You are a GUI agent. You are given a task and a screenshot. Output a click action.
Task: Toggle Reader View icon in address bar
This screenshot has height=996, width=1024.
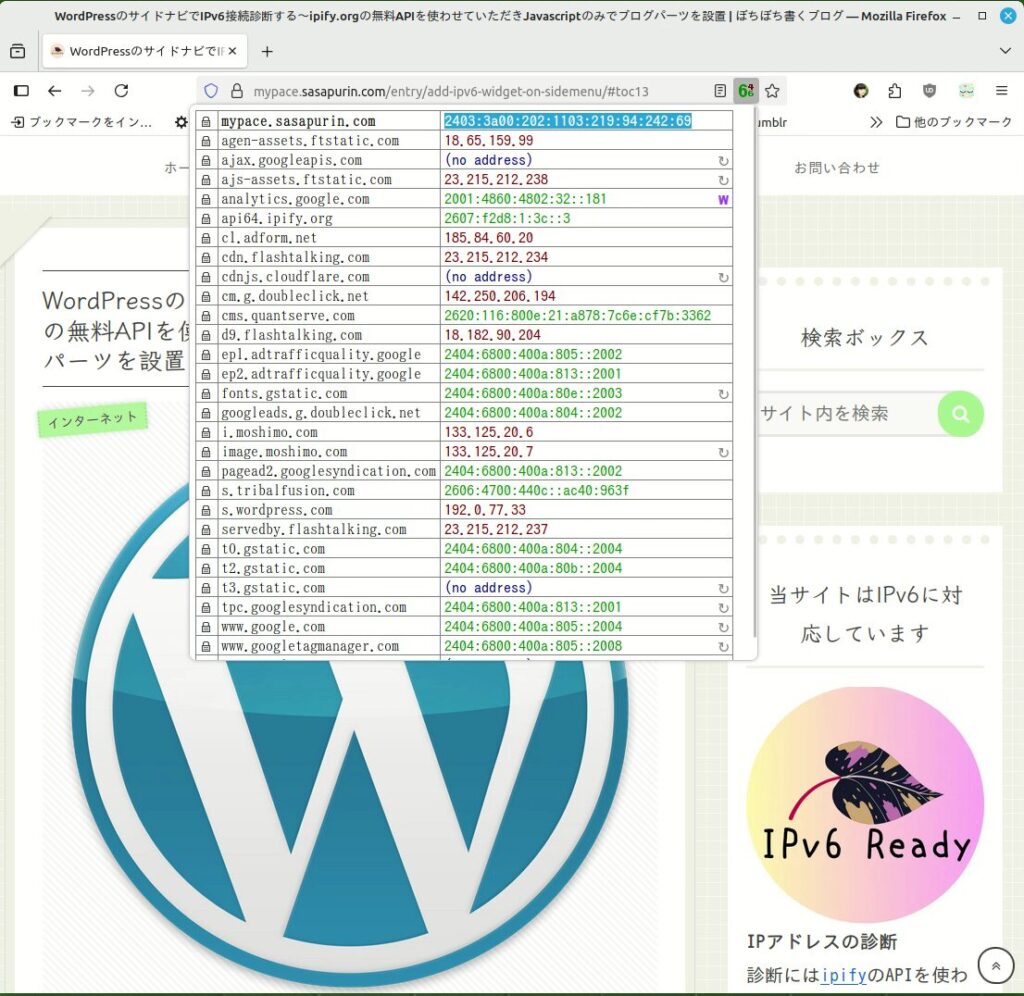point(720,91)
